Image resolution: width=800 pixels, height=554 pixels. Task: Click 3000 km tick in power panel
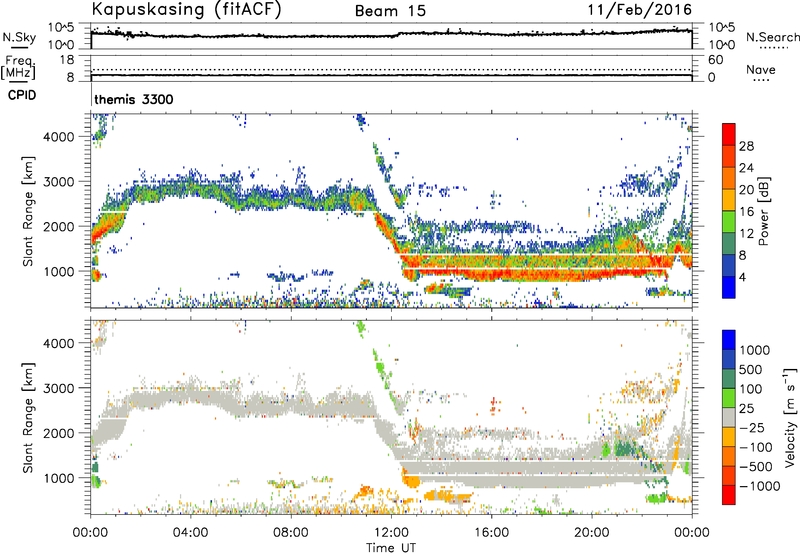(58, 182)
